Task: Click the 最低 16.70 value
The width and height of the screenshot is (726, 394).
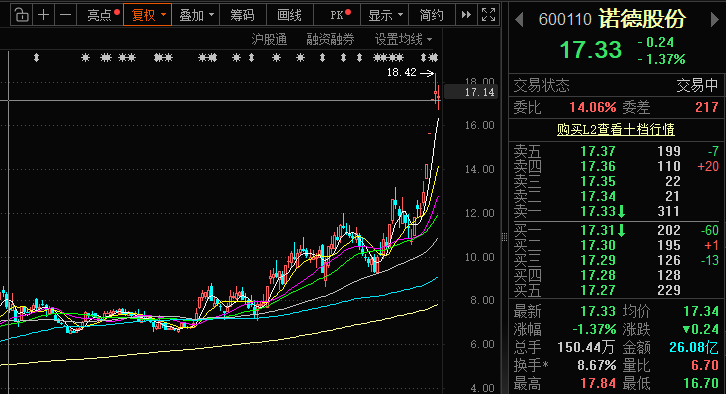Action: [701, 383]
